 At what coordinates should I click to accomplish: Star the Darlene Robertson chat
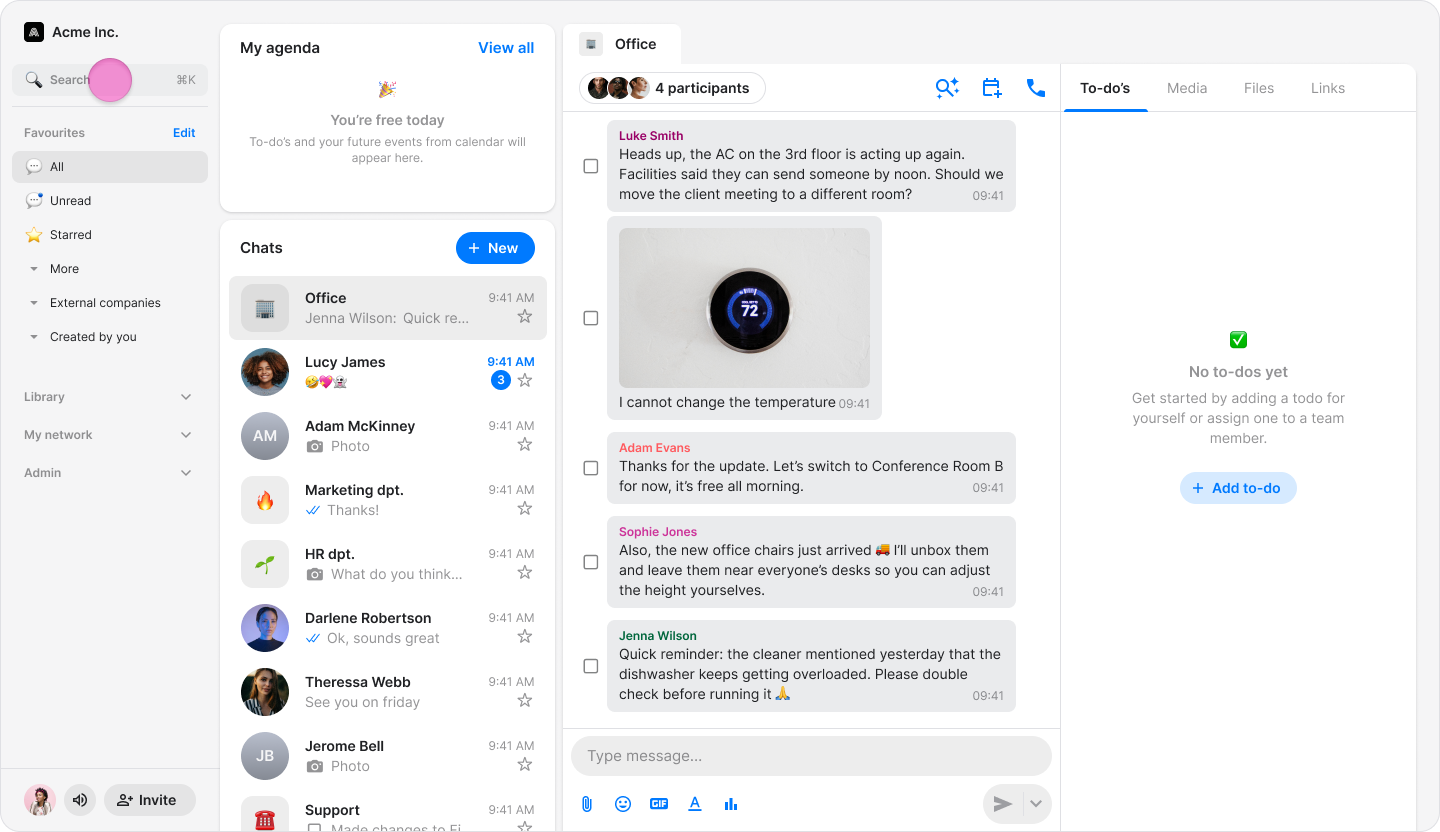(525, 637)
